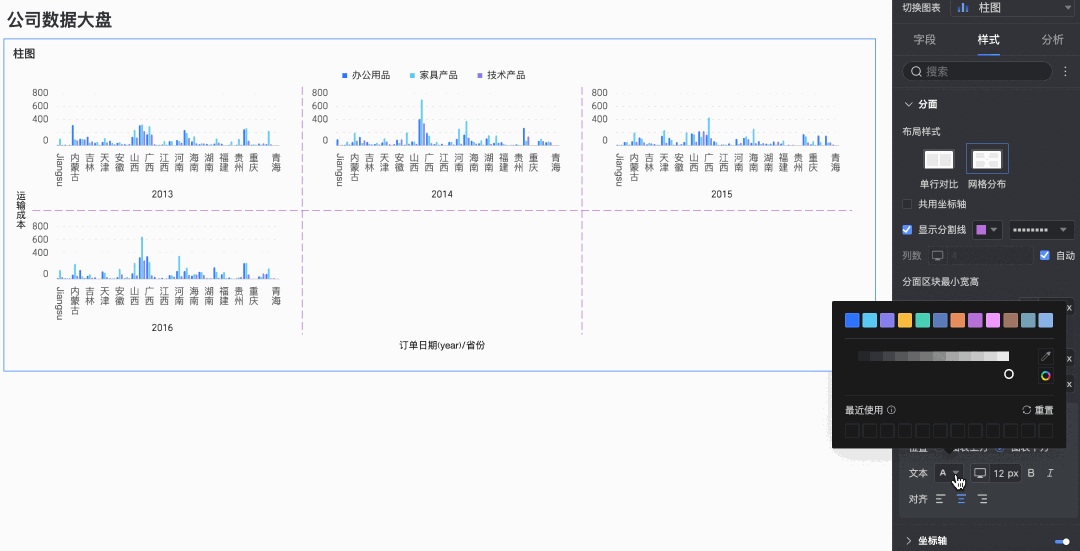Image resolution: width=1080 pixels, height=551 pixels.
Task: Open the custom color wheel icon
Action: (1046, 375)
